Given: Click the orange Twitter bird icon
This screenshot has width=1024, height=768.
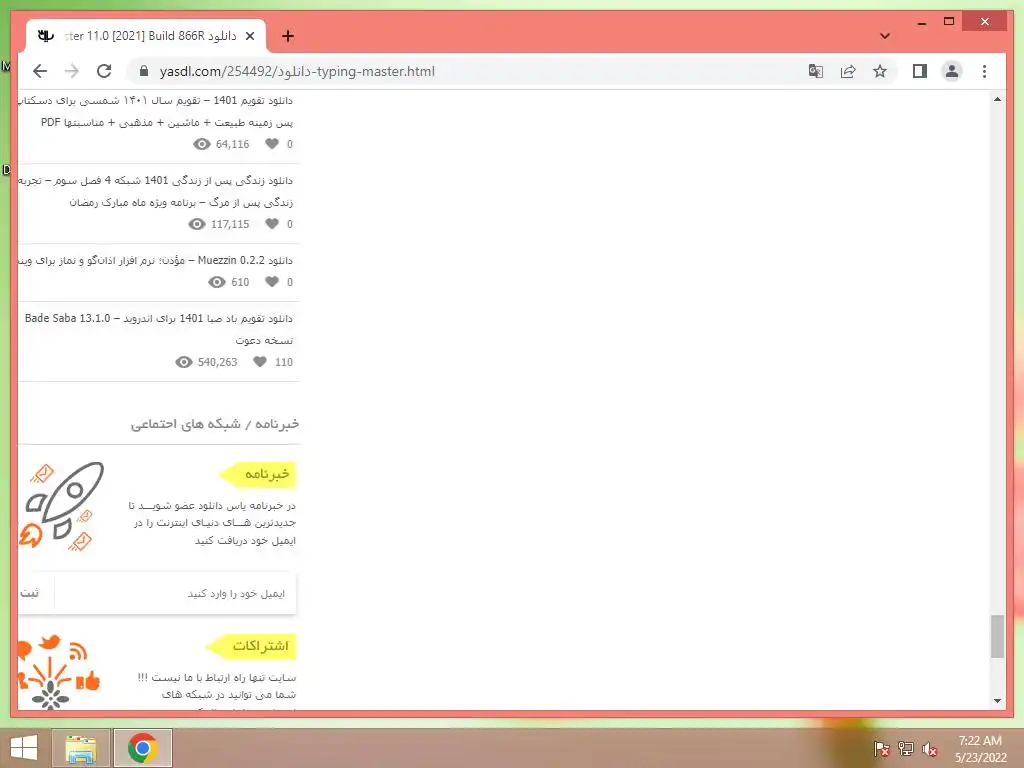Looking at the screenshot, I should [50, 643].
